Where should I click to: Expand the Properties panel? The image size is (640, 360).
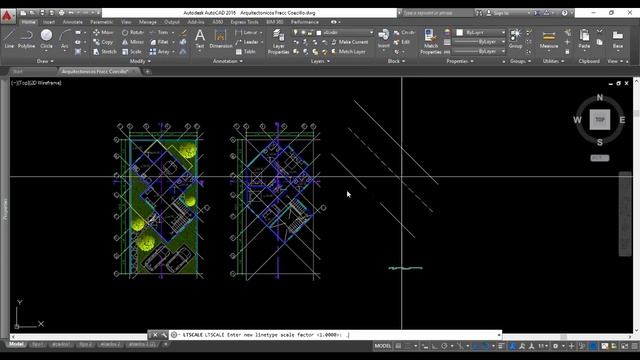coord(460,61)
